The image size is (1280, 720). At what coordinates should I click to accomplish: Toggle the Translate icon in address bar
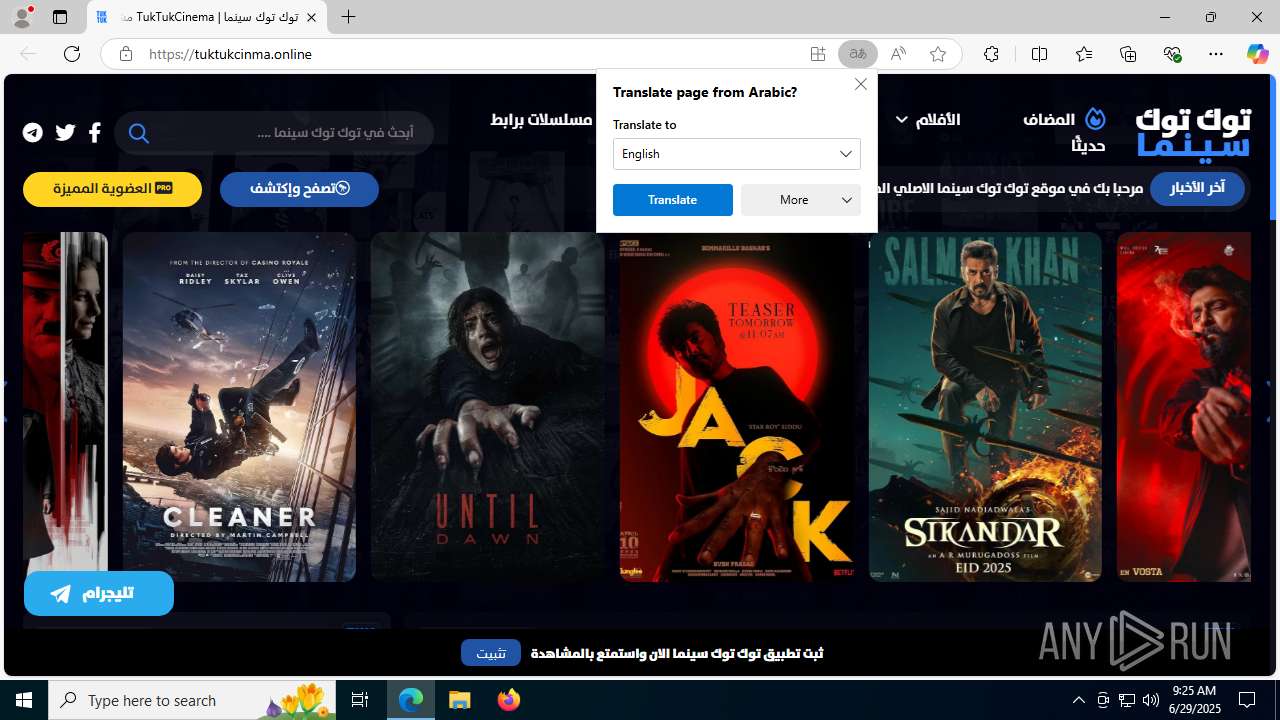point(858,54)
